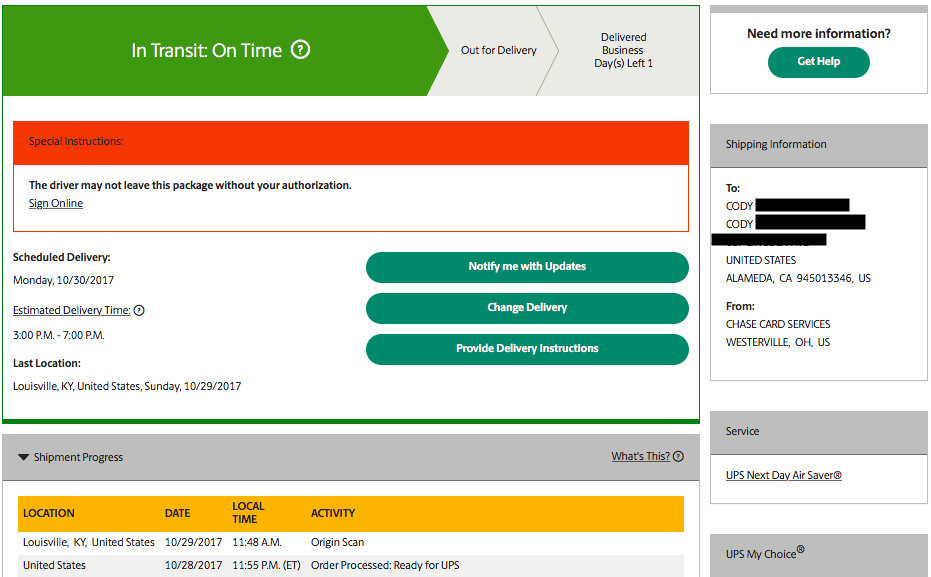Click the driver authorization notice text
Viewport: 931px width, 577px height.
190,185
